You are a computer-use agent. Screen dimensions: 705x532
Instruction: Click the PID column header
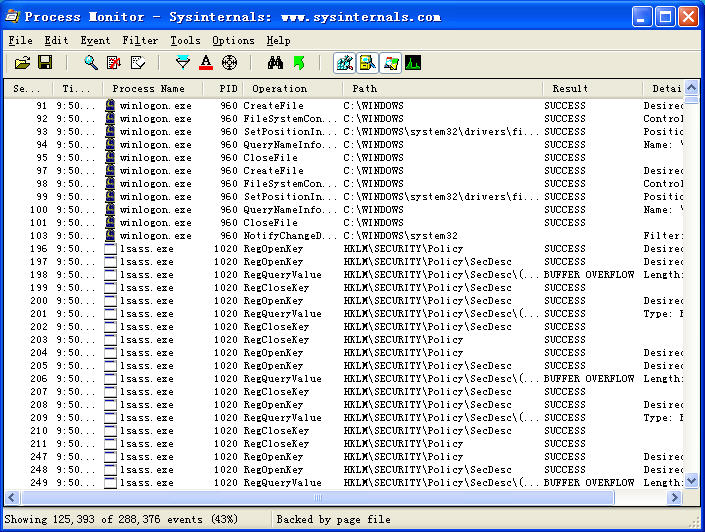(223, 89)
